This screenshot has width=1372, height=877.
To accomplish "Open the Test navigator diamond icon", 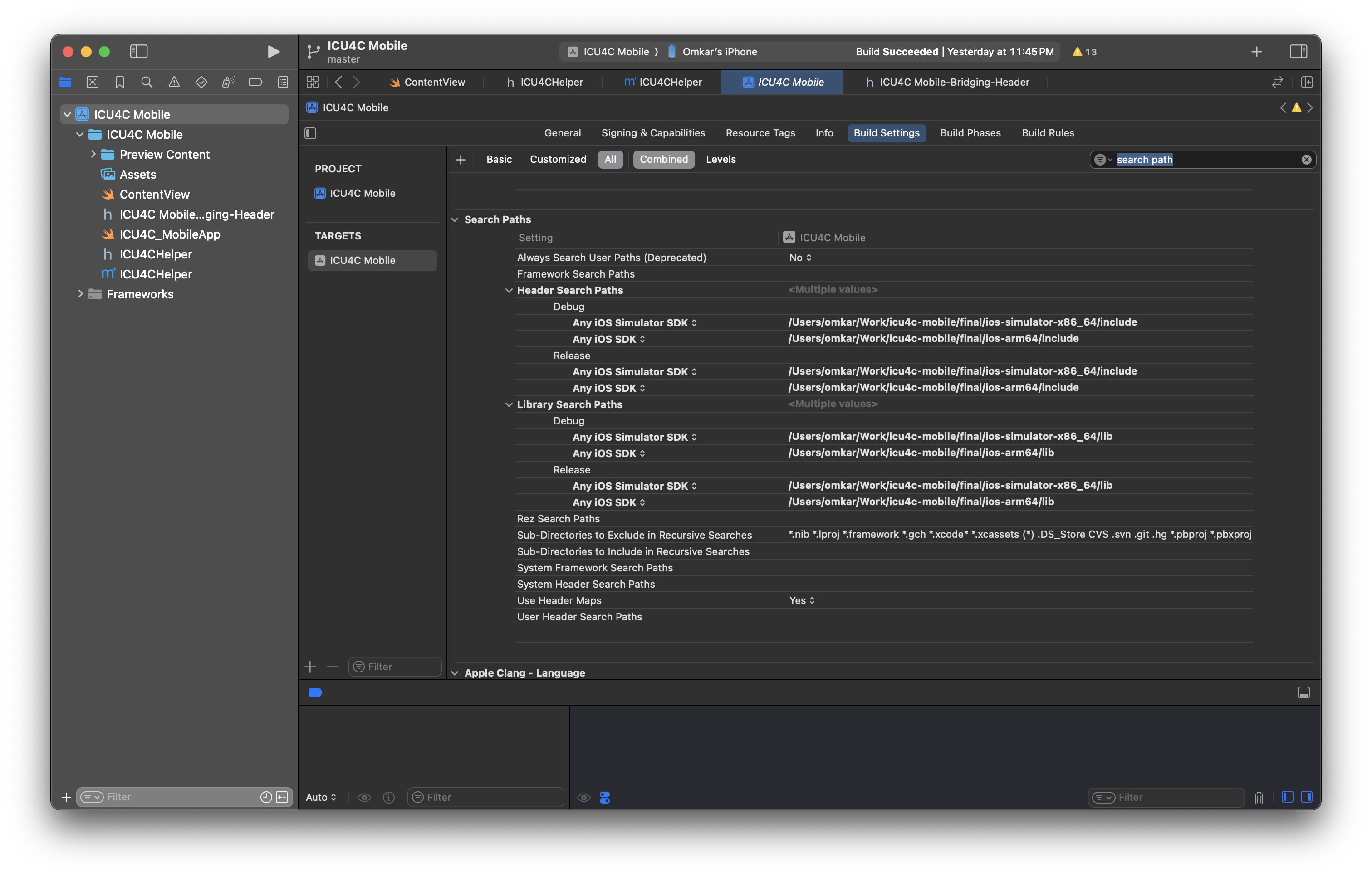I will (201, 83).
